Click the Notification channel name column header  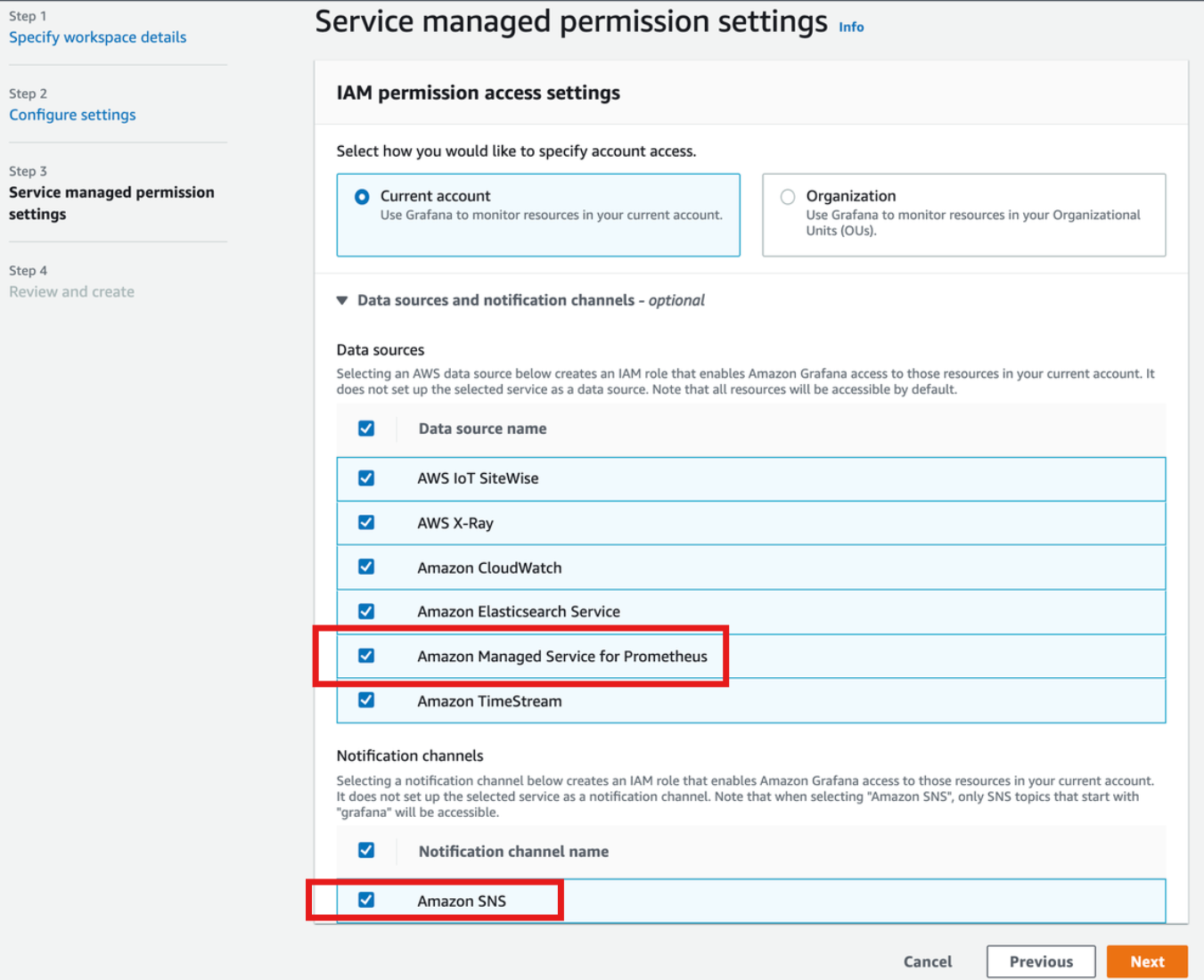click(x=514, y=852)
